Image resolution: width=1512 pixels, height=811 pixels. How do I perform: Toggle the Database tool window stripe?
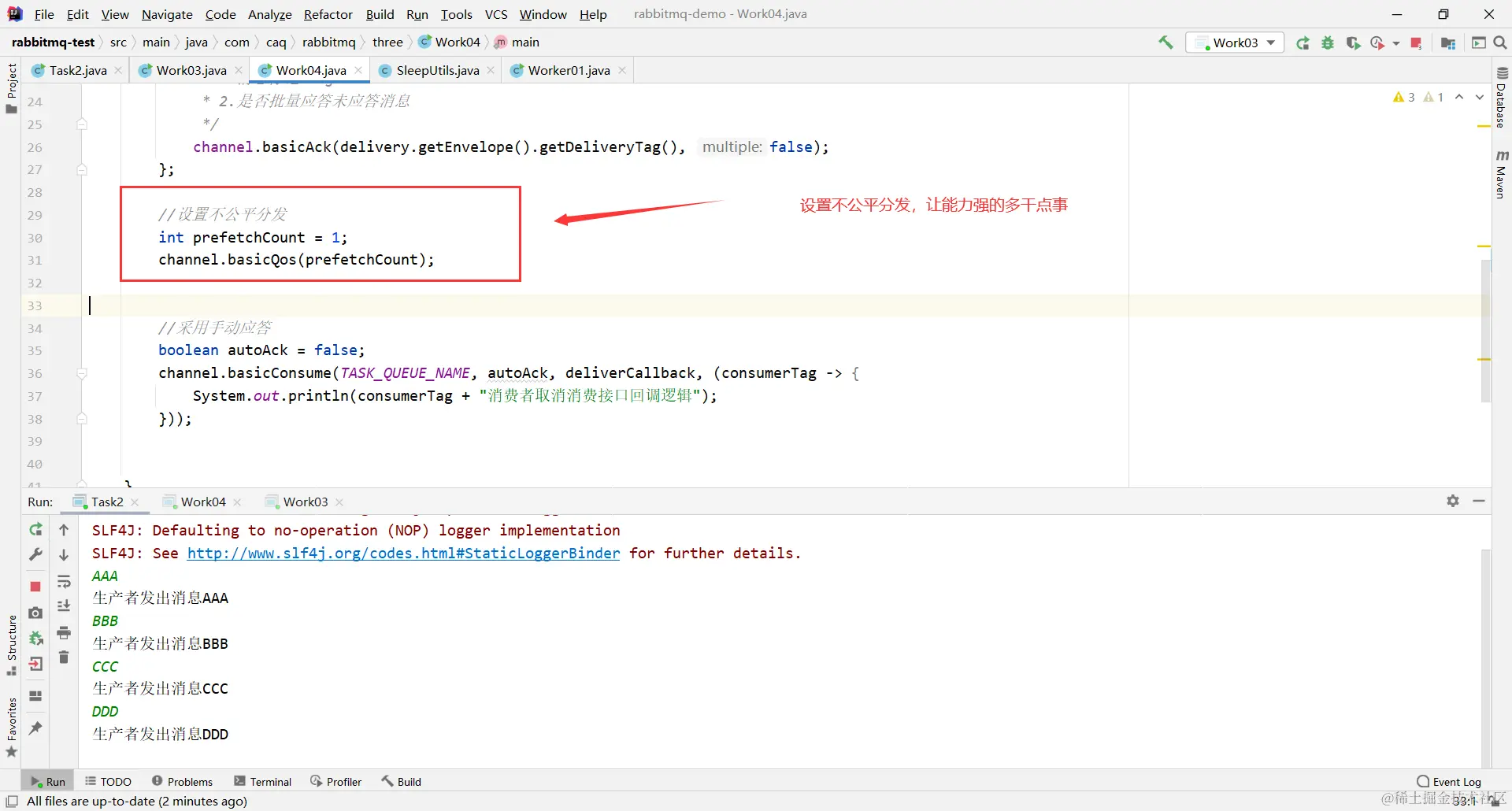pyautogui.click(x=1501, y=98)
